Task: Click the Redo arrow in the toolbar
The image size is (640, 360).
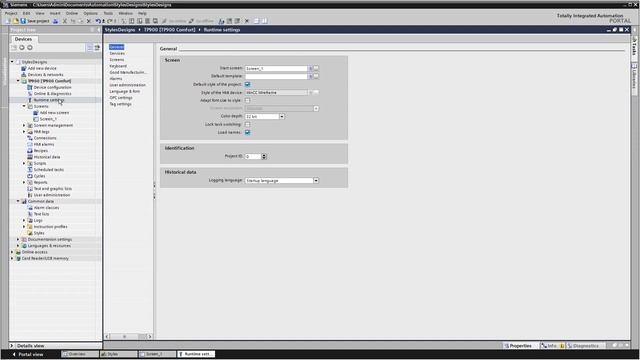Action: tap(109, 21)
